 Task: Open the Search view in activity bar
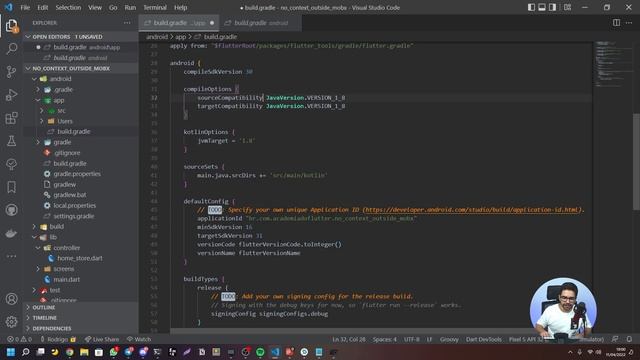point(11,49)
